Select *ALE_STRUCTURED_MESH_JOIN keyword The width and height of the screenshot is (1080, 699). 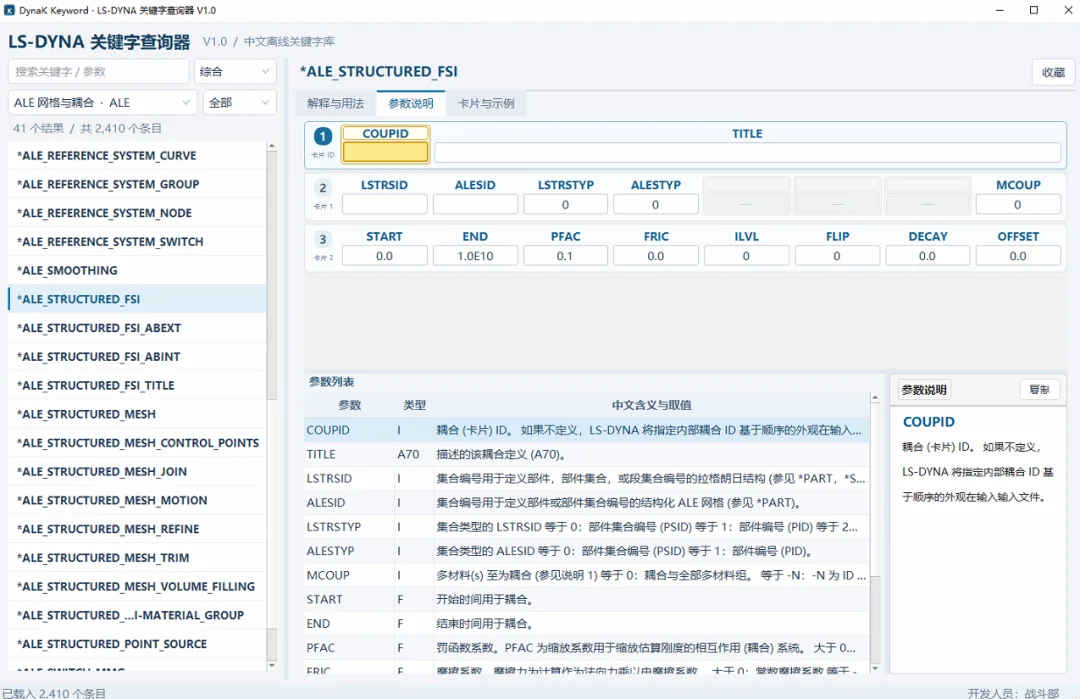point(137,472)
